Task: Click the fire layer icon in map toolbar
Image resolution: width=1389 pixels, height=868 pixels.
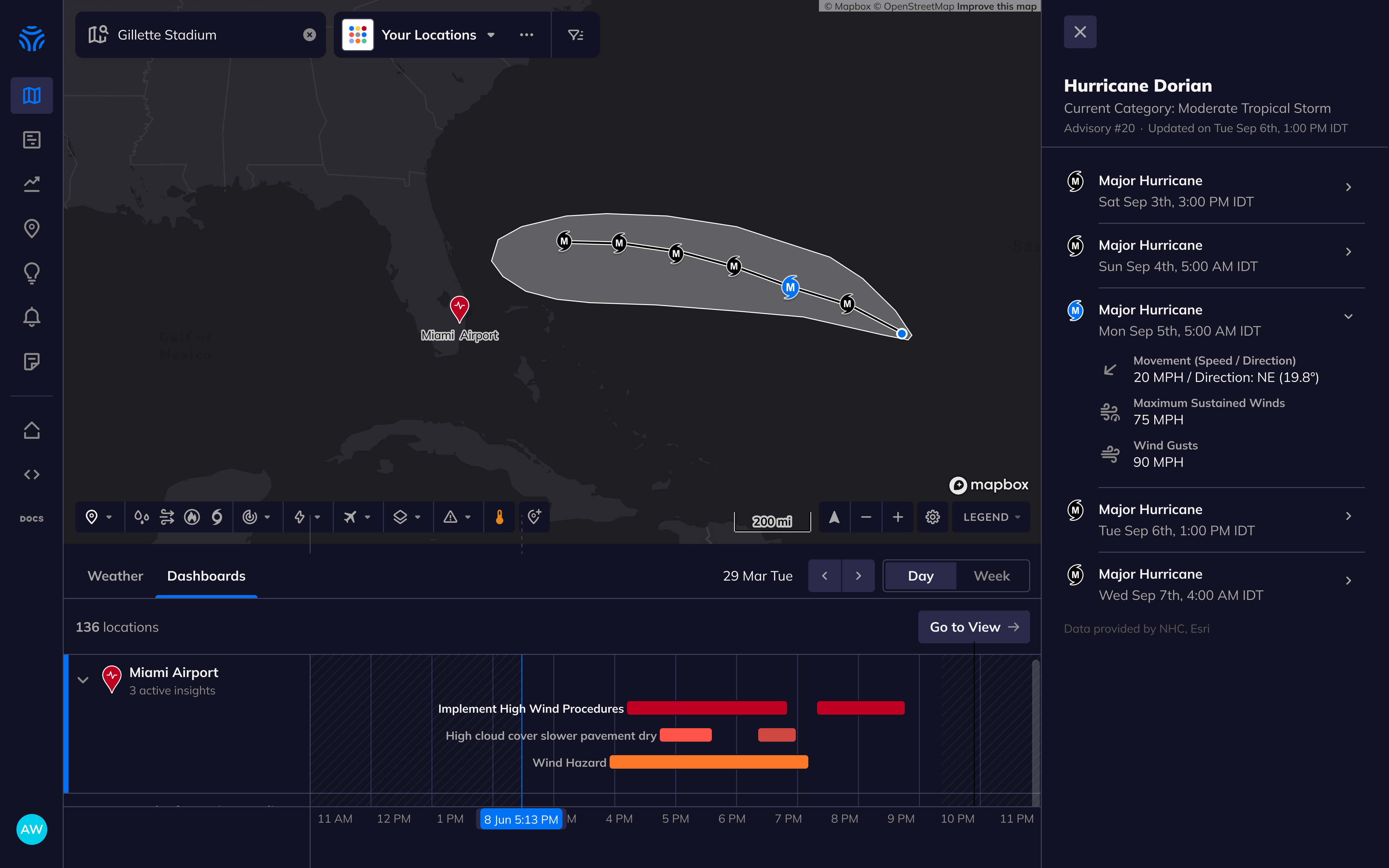Action: (x=192, y=517)
